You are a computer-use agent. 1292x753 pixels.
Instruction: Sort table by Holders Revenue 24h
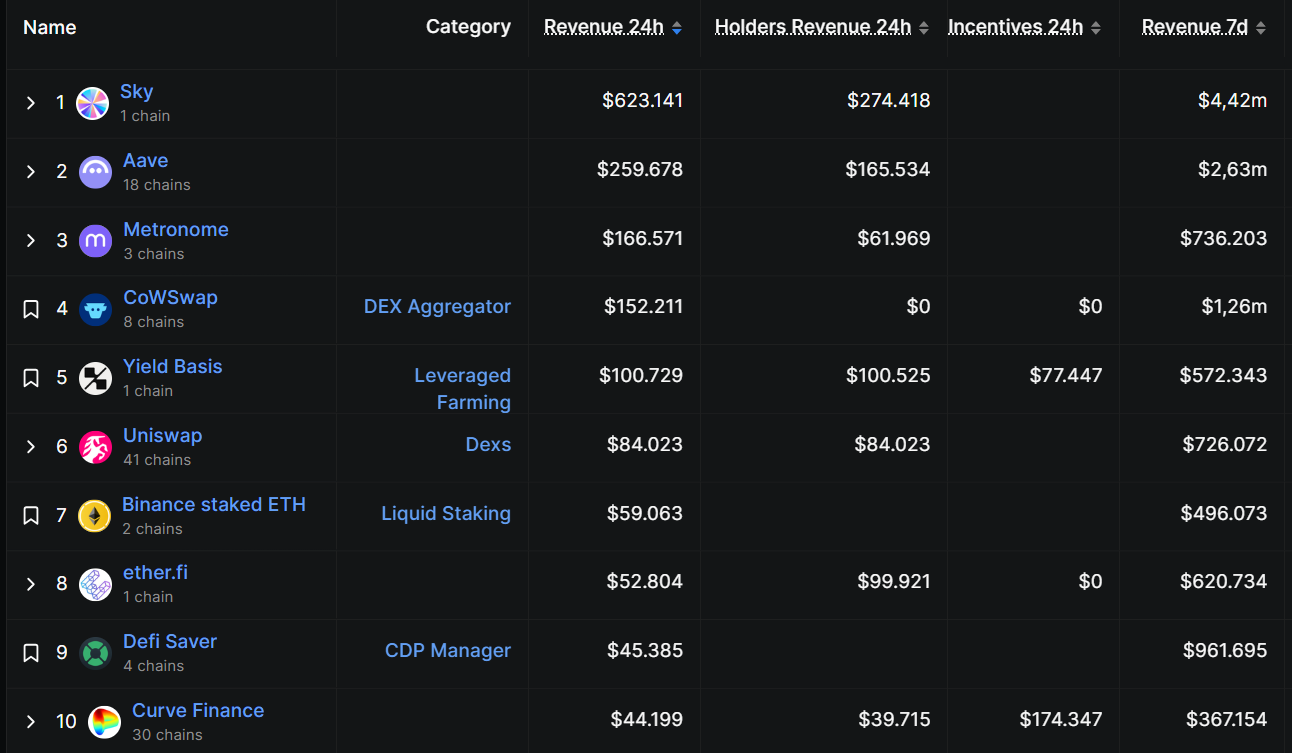click(x=812, y=27)
